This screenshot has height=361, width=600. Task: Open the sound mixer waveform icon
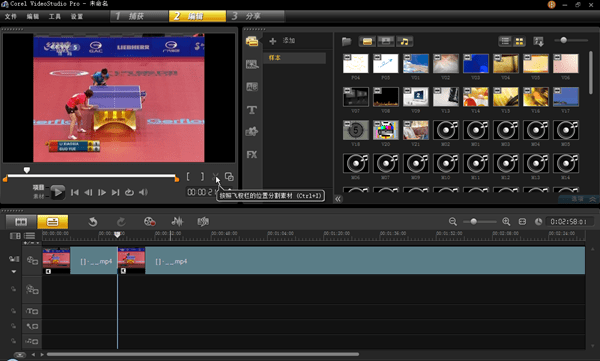pos(177,221)
